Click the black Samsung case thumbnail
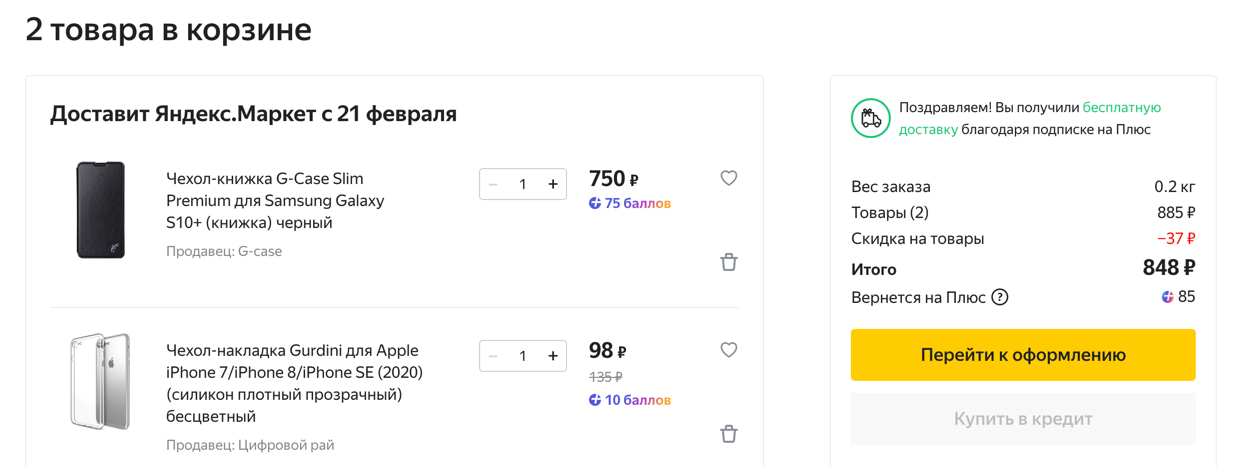 [x=101, y=210]
